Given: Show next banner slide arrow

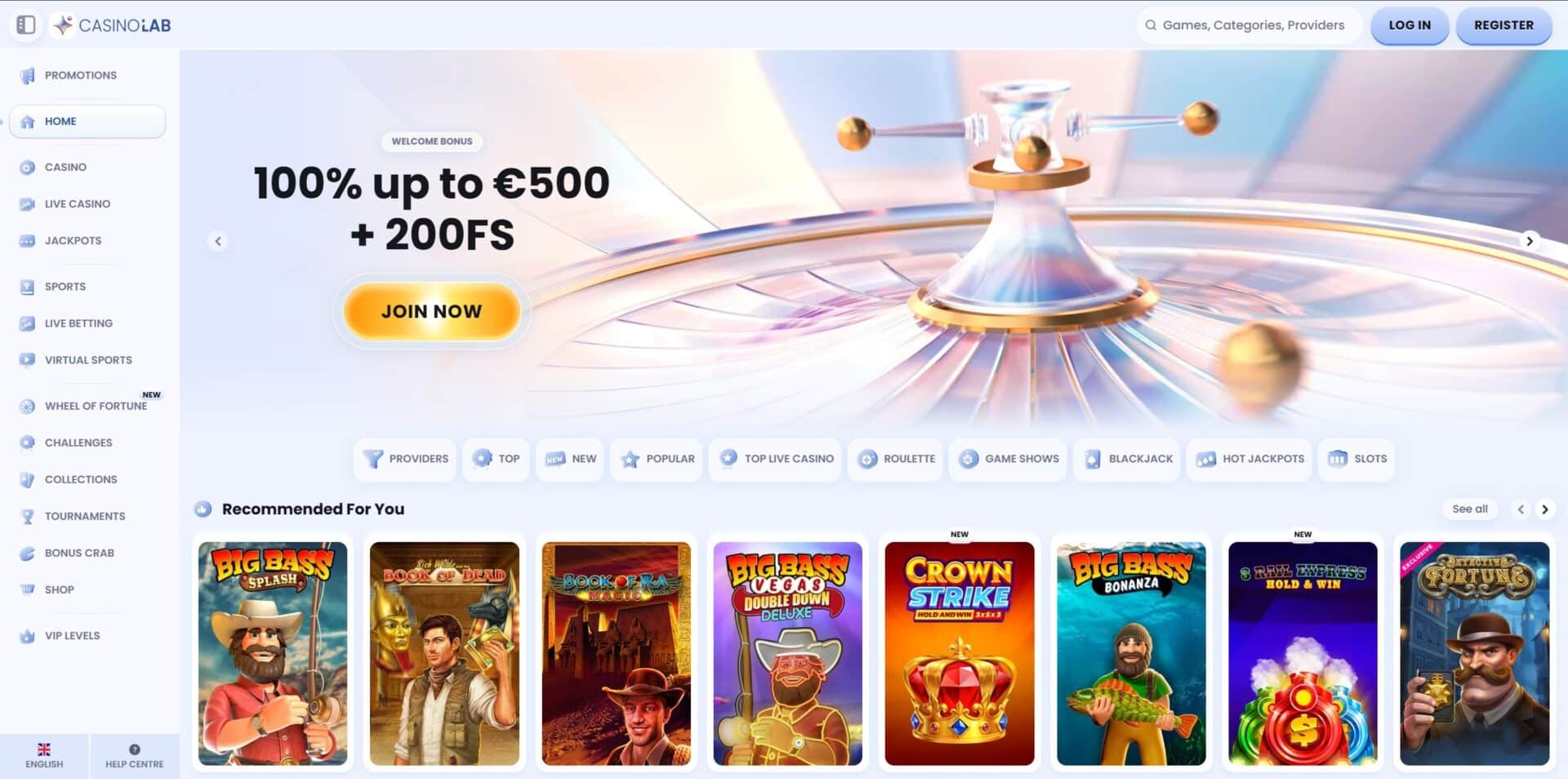Looking at the screenshot, I should point(1530,241).
